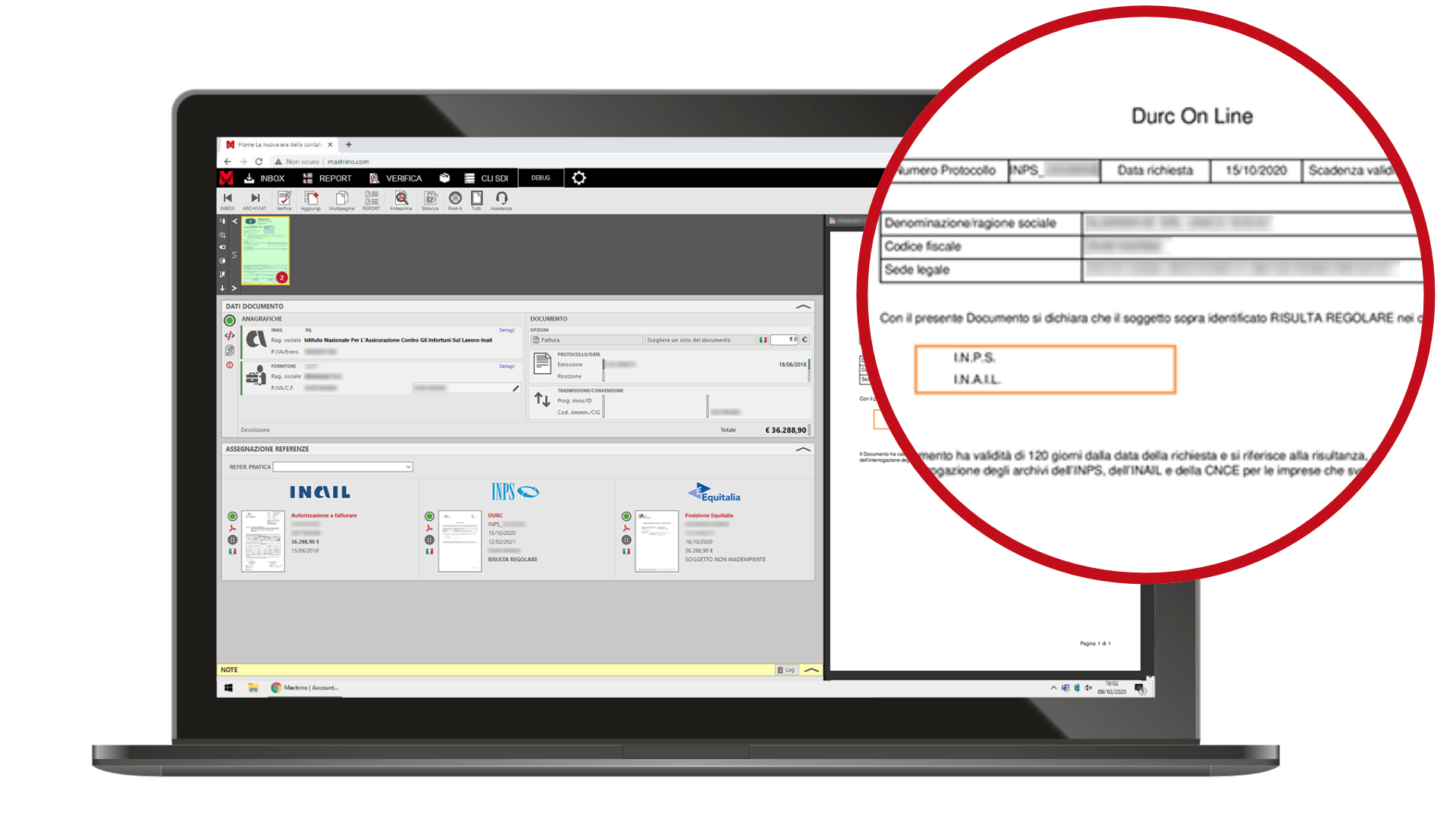Click the DURC red title link
Screen dimensions: 1456x819
(495, 516)
